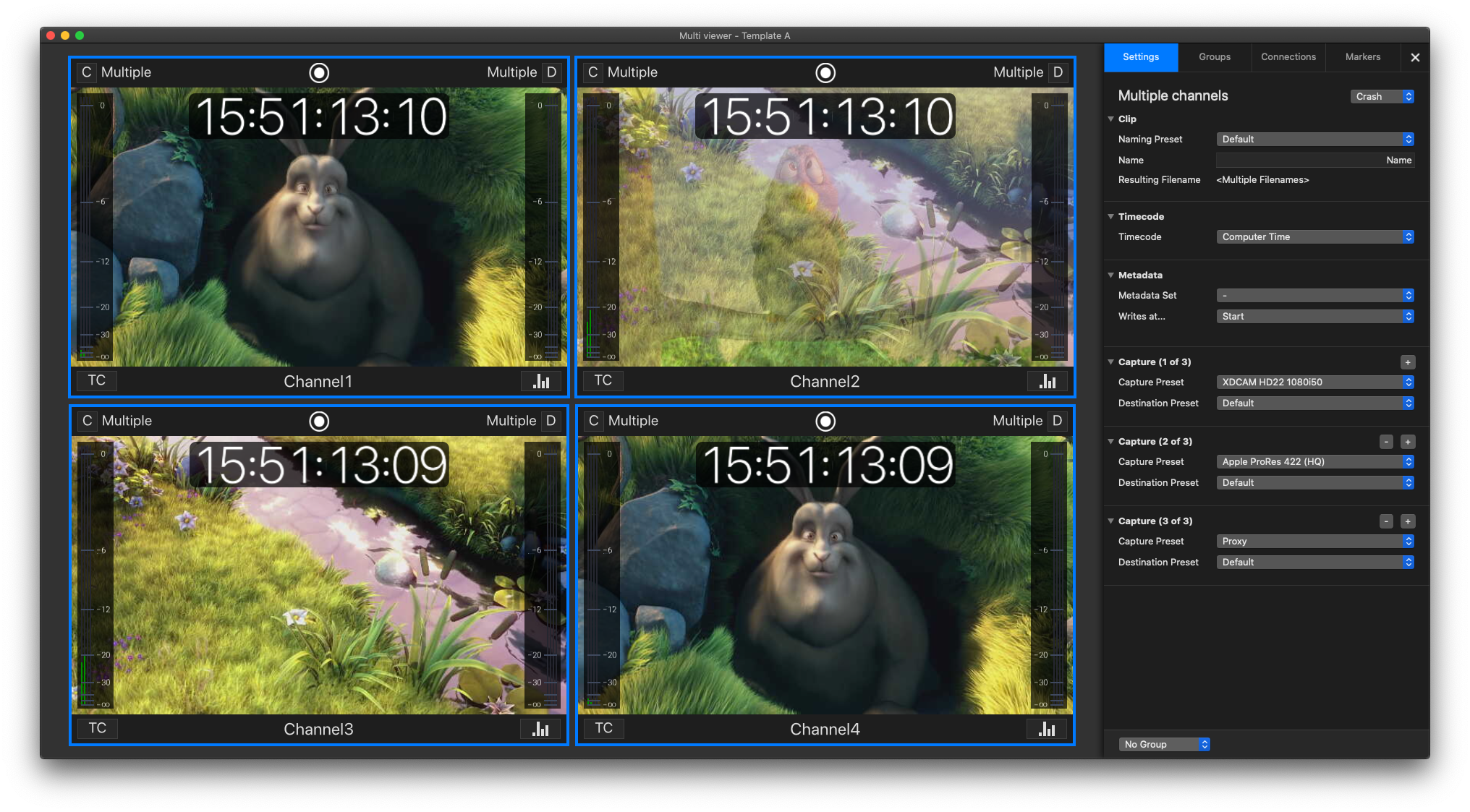The width and height of the screenshot is (1470, 812).
Task: Click the D button on Channel2
Action: click(x=1058, y=72)
